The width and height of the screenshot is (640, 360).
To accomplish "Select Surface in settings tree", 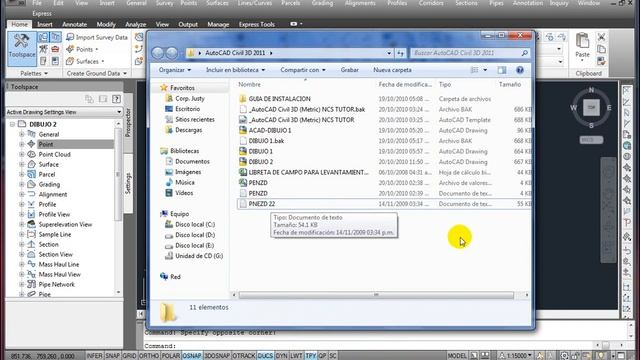I will point(49,164).
